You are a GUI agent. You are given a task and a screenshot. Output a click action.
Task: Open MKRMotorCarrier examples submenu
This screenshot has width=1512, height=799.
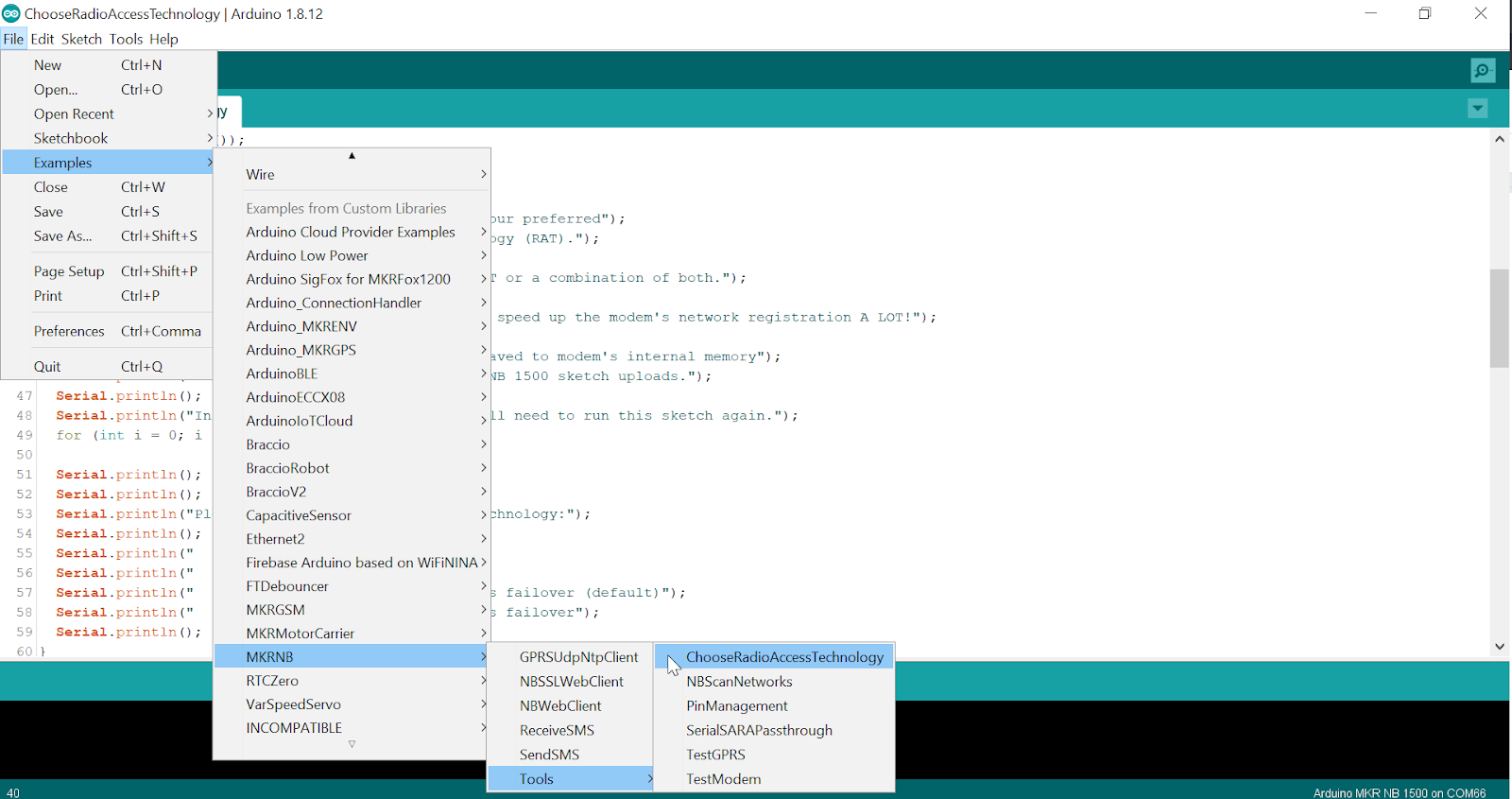[x=352, y=634]
